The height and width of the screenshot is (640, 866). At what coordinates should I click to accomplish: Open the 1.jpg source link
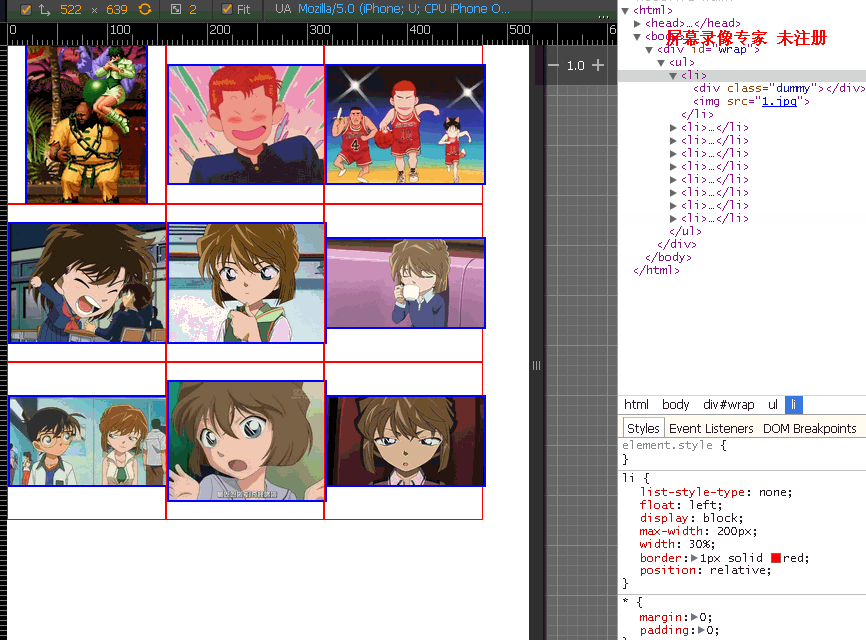coord(772,101)
